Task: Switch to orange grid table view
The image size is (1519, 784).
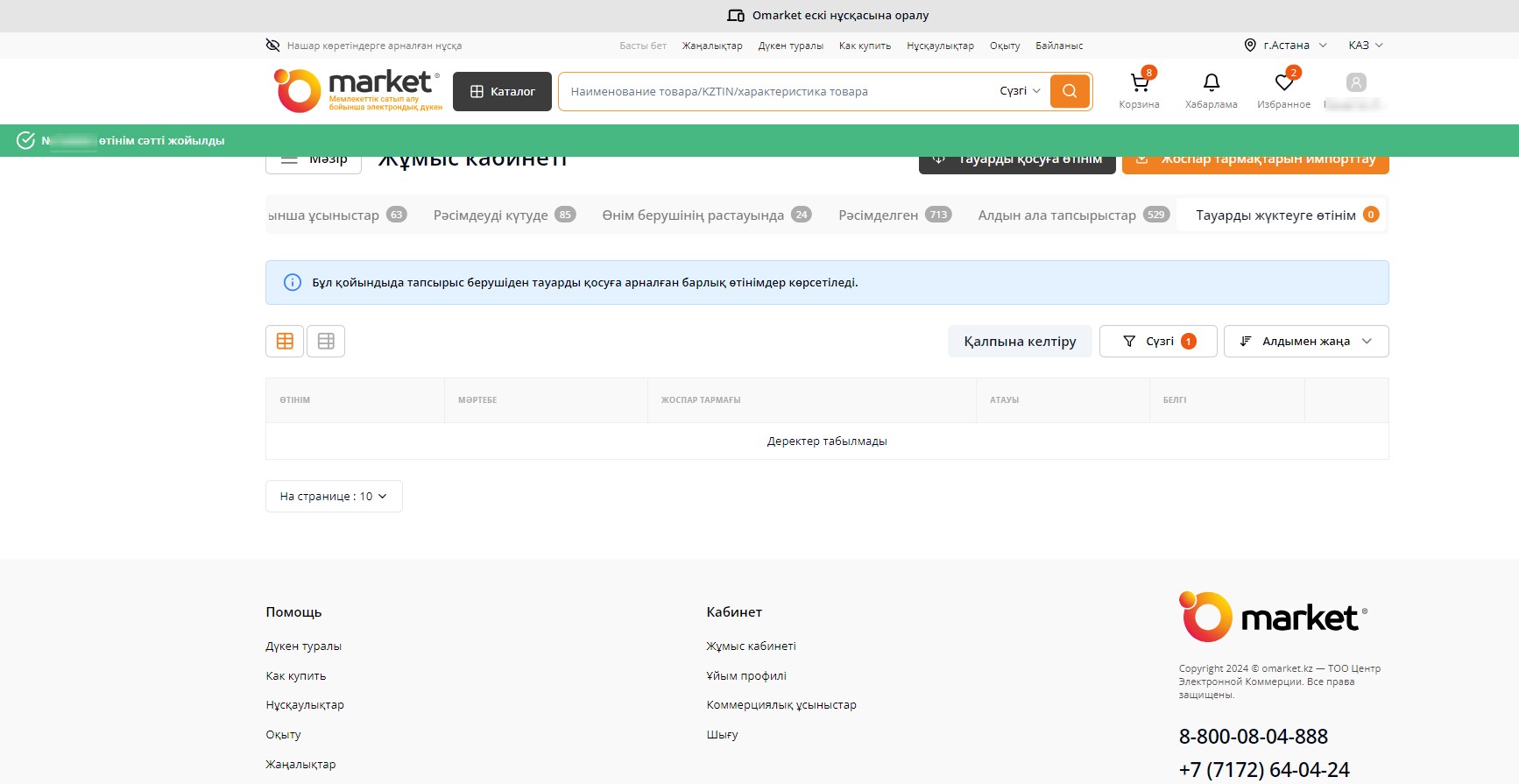Action: 285,342
